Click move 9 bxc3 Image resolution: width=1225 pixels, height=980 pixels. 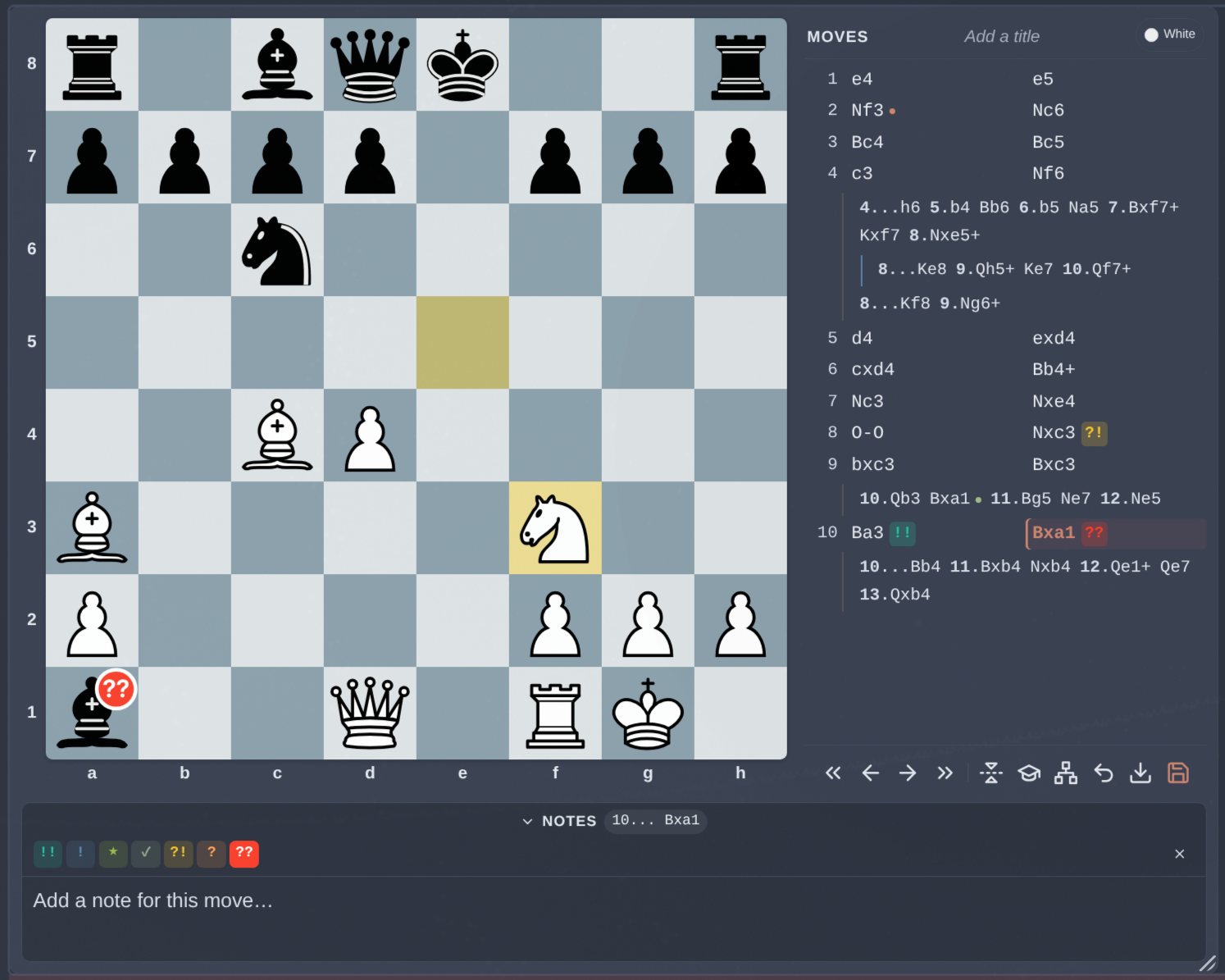click(x=872, y=465)
